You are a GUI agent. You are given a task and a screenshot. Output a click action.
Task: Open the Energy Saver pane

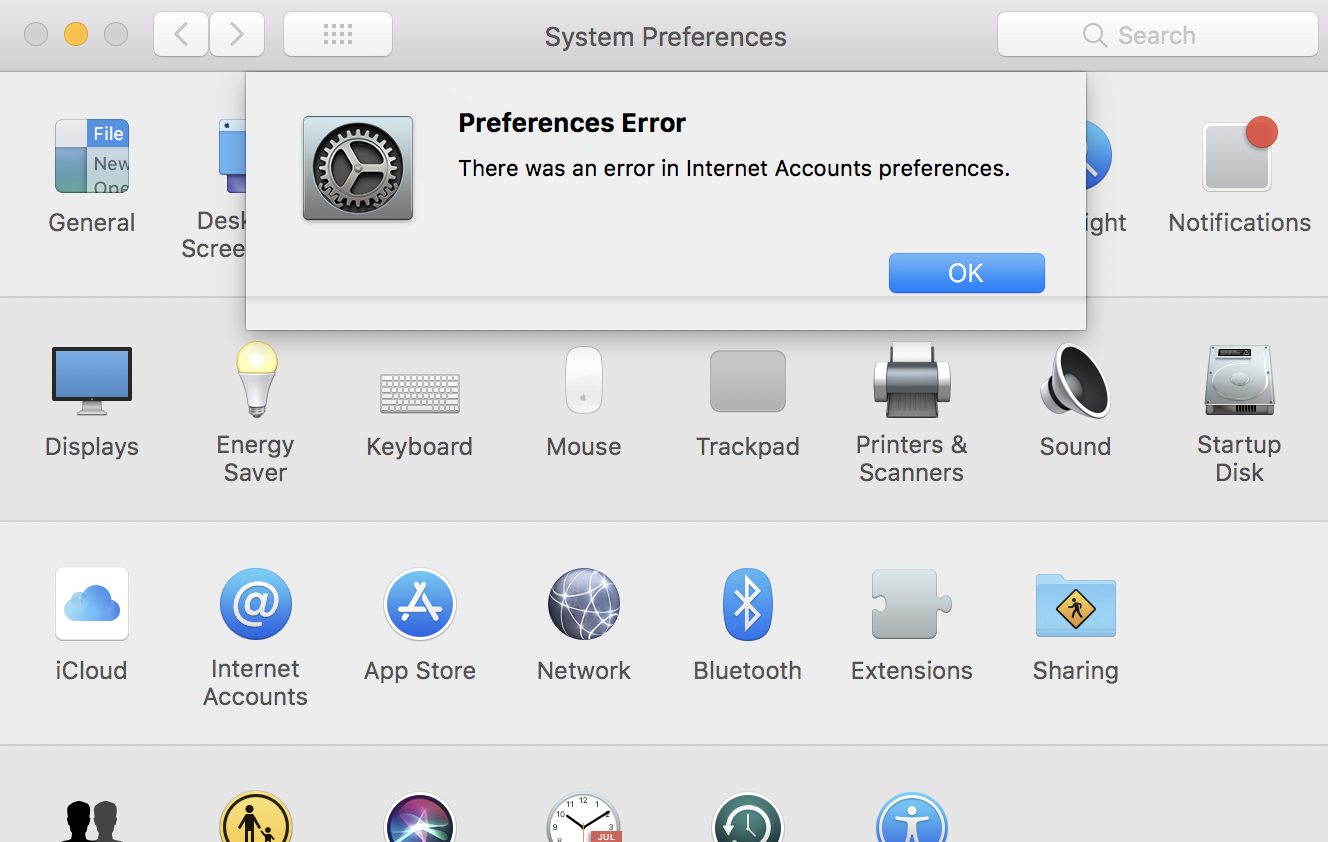(x=256, y=379)
